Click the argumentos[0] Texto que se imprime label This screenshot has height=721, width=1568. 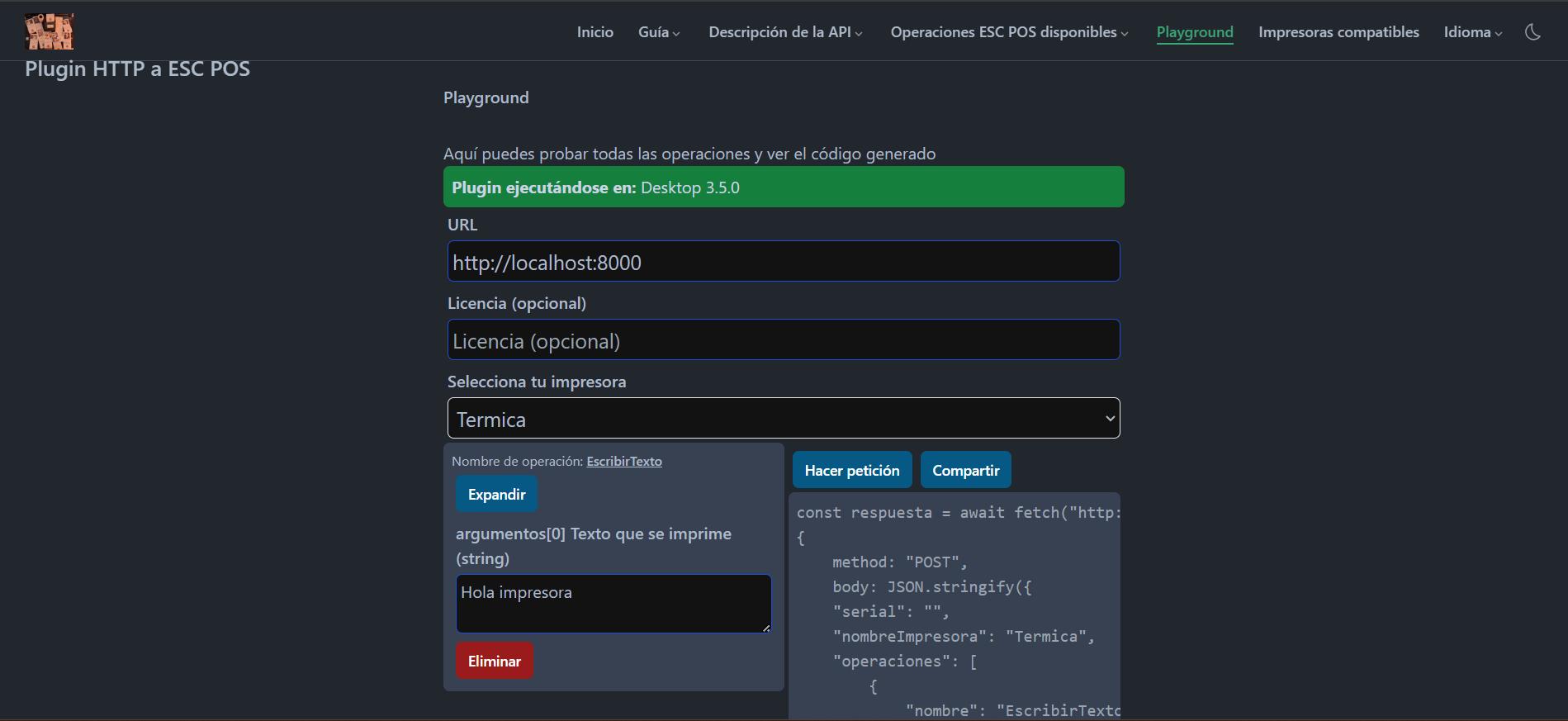pos(594,546)
